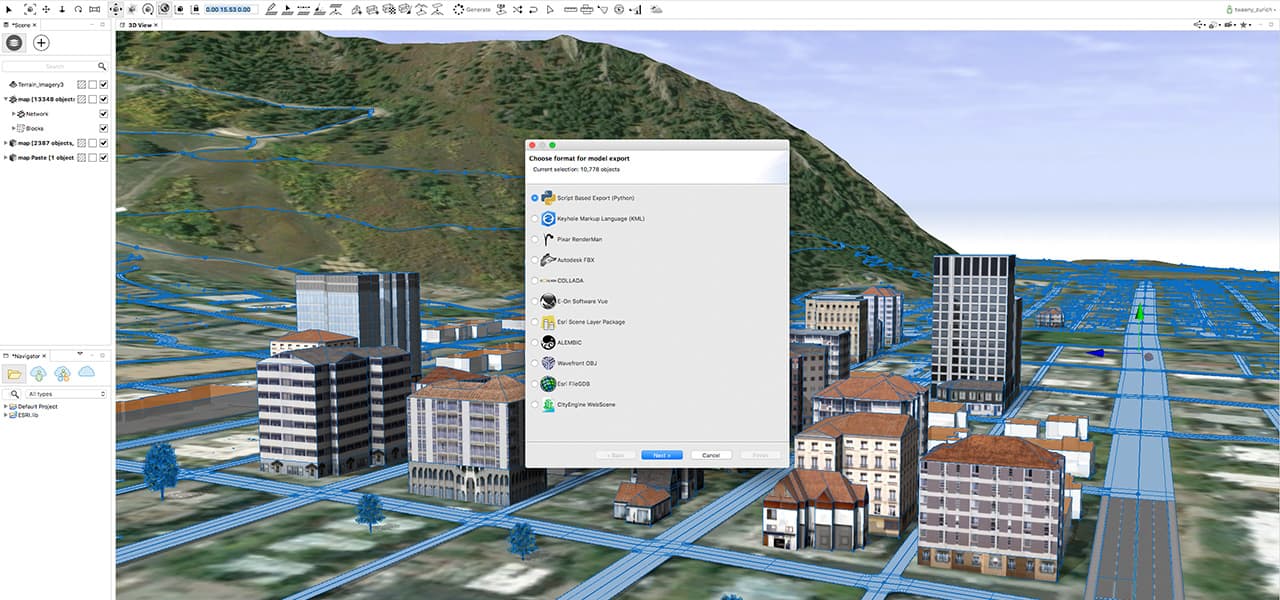Click the rotate tool in toolbar
Viewport: 1280px width, 600px height.
(78, 9)
